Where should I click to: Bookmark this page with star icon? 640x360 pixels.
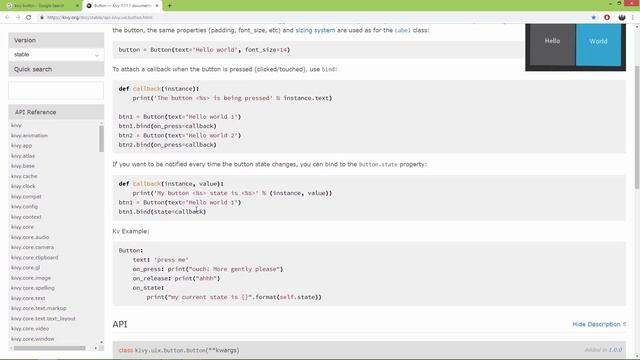tap(593, 18)
